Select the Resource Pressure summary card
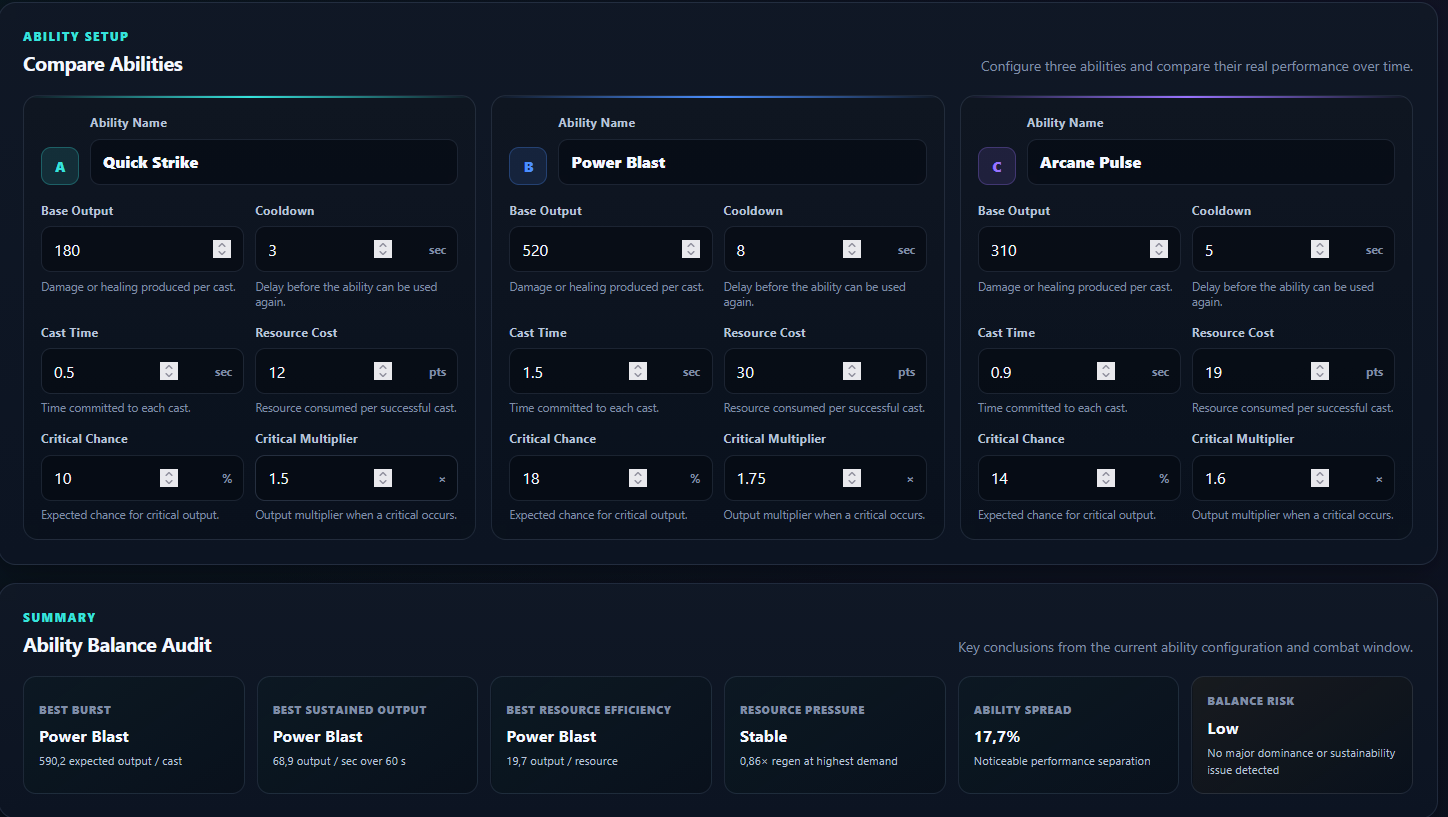The height and width of the screenshot is (817, 1448). click(x=835, y=735)
